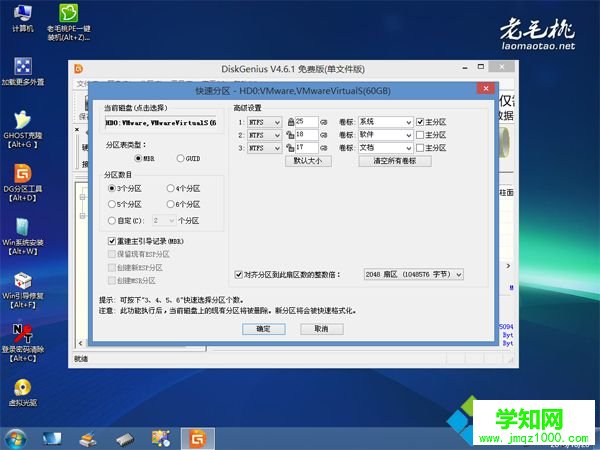Viewport: 600px width, 450px height.
Task: Open Win引导修复 desktop shortcut
Action: 23,290
